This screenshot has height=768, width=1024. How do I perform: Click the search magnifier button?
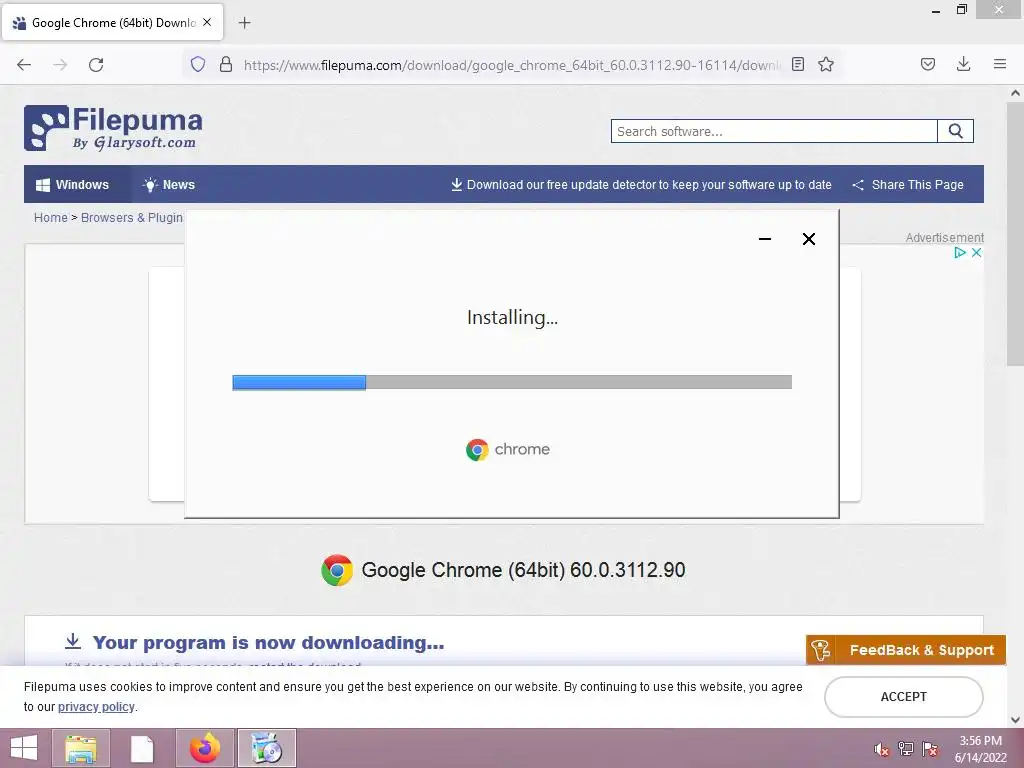coord(955,131)
